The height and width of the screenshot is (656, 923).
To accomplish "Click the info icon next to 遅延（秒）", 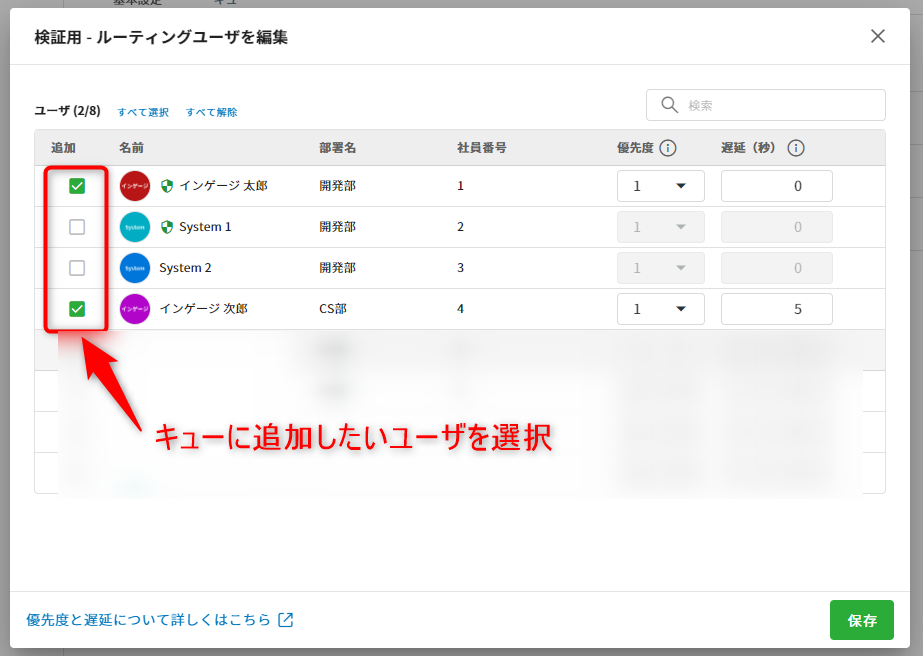I will coord(796,148).
